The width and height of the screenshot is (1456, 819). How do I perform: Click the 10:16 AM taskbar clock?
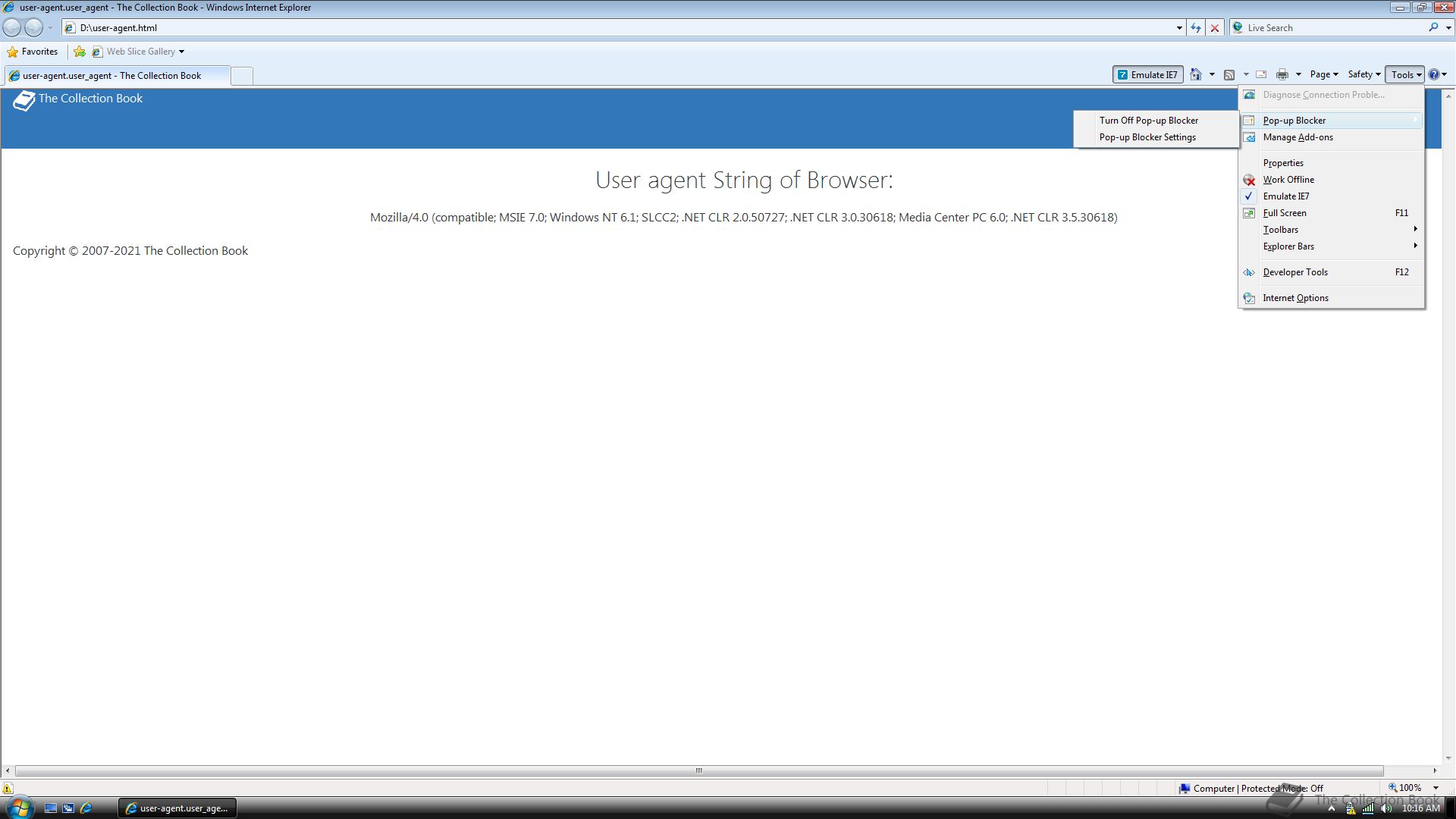pyautogui.click(x=1420, y=808)
